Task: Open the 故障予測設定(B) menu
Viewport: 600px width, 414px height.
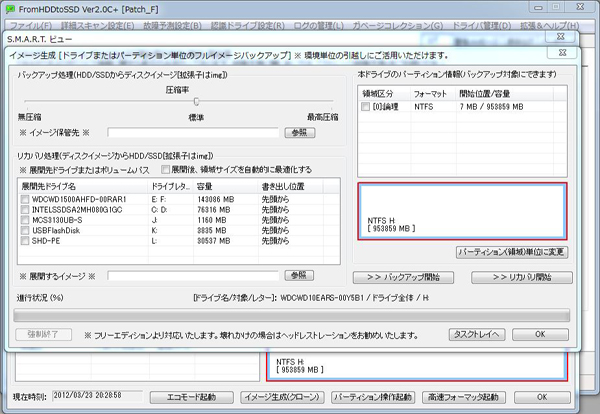Action: coord(173,26)
